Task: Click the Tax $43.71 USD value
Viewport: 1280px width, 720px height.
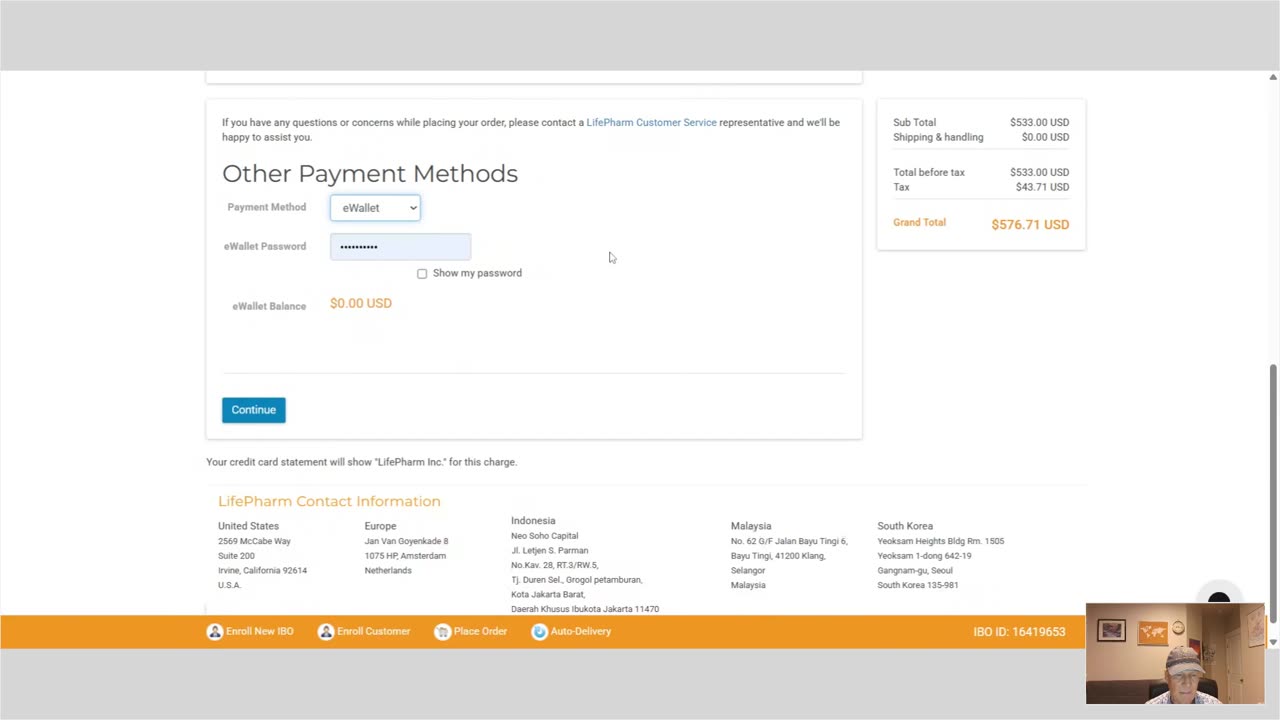Action: (x=1042, y=187)
